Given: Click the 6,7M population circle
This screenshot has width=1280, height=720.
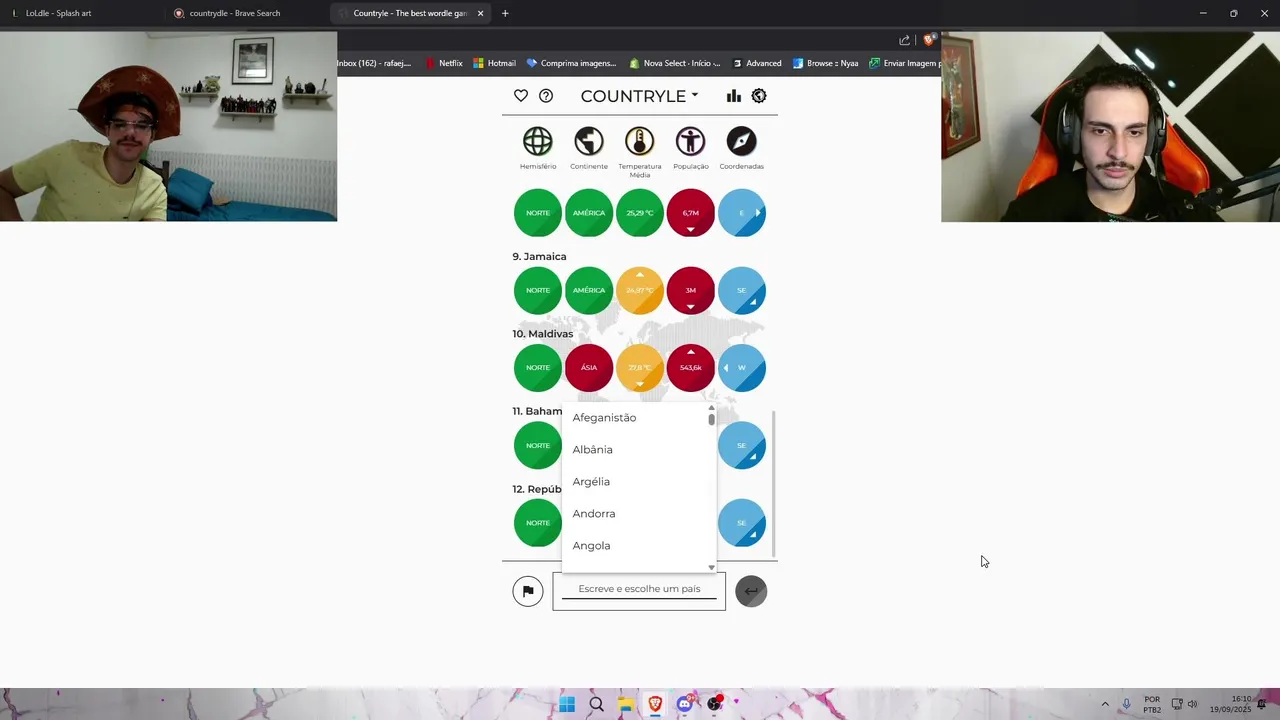Looking at the screenshot, I should [690, 213].
